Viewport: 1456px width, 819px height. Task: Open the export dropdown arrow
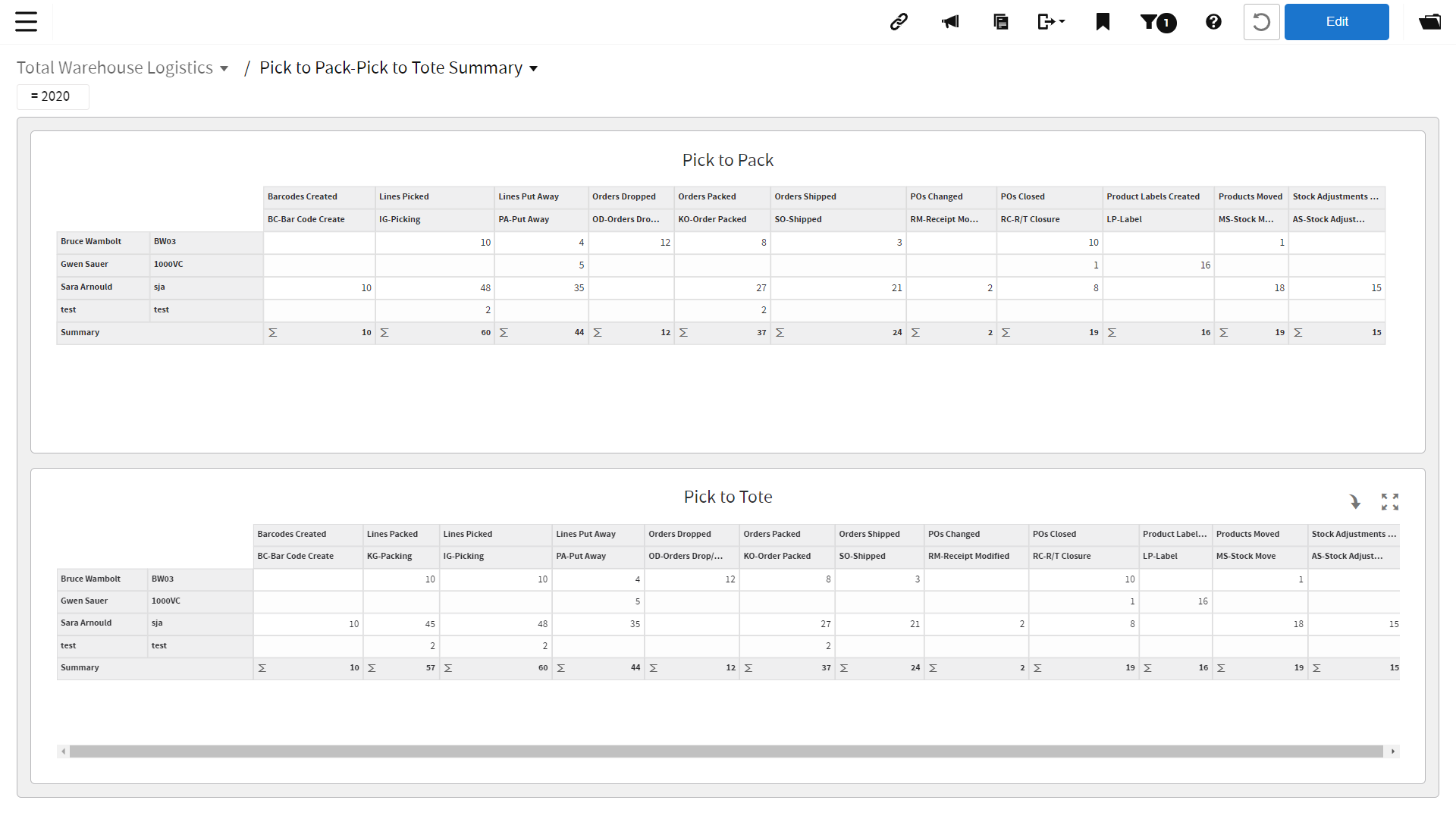coord(1060,21)
